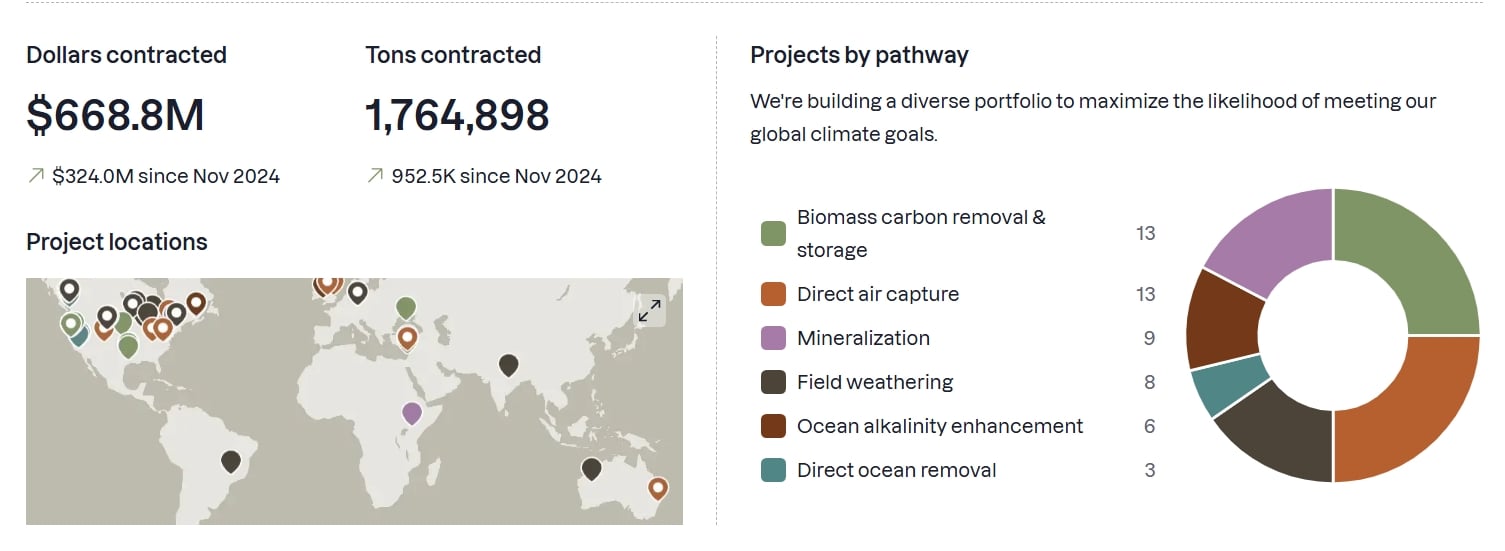Viewport: 1505px width, 551px height.
Task: Select the orange pin in eastern Australia
Action: pos(657,488)
